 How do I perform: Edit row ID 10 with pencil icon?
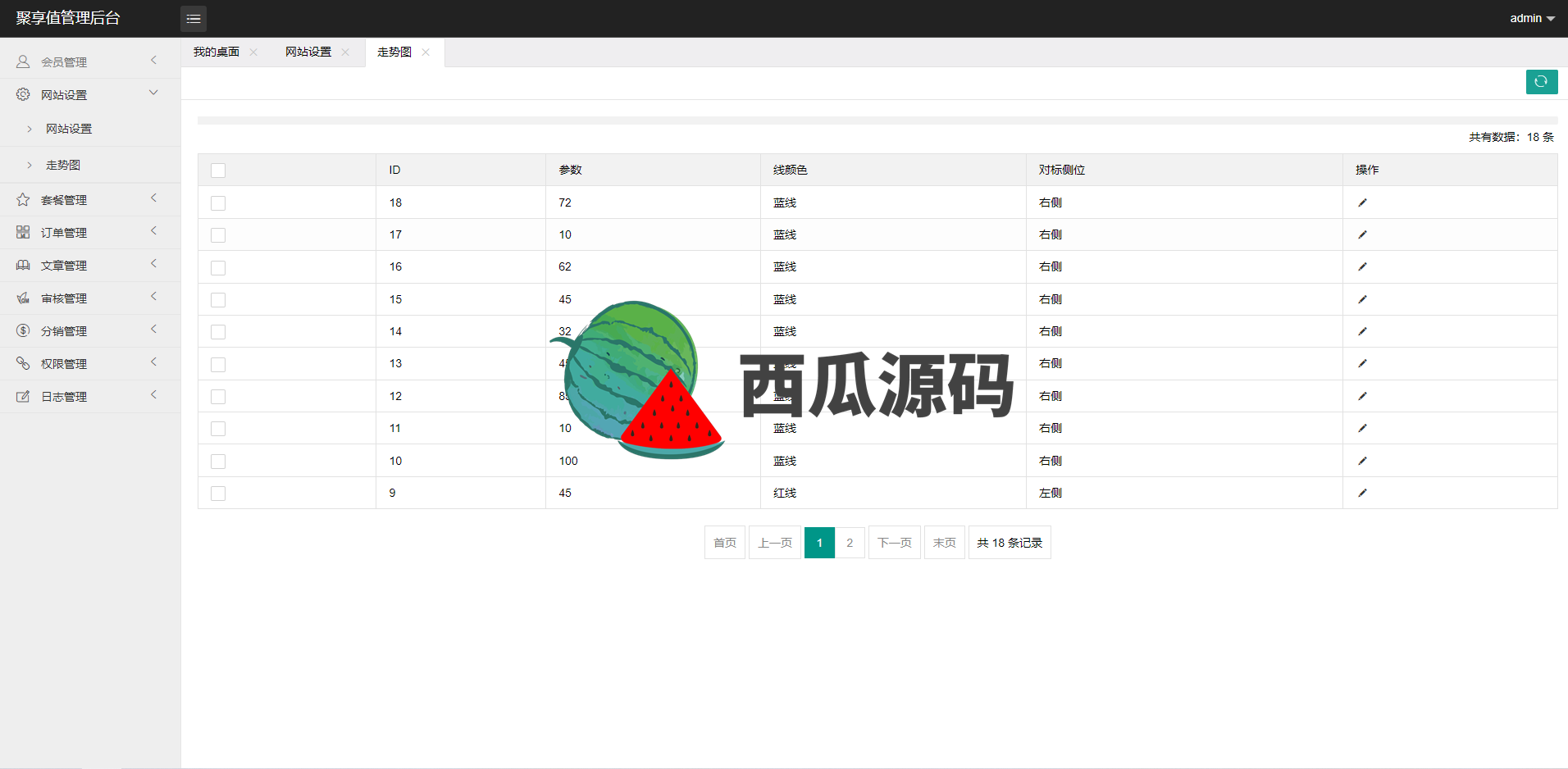point(1362,461)
